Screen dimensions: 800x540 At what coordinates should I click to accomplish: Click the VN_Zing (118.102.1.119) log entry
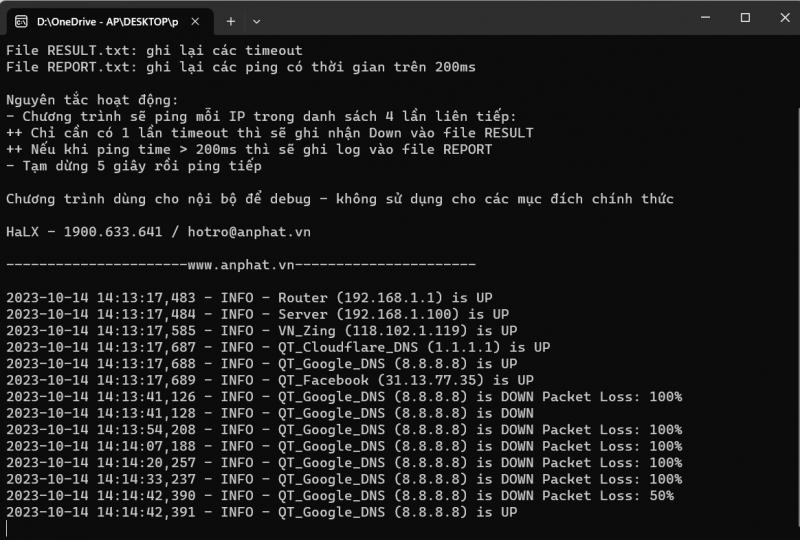262,331
